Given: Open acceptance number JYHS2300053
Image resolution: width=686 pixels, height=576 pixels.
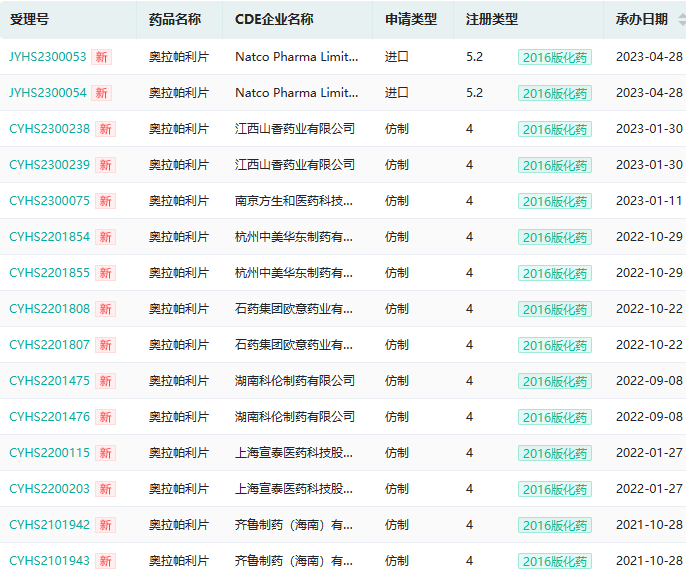Looking at the screenshot, I should (48, 57).
